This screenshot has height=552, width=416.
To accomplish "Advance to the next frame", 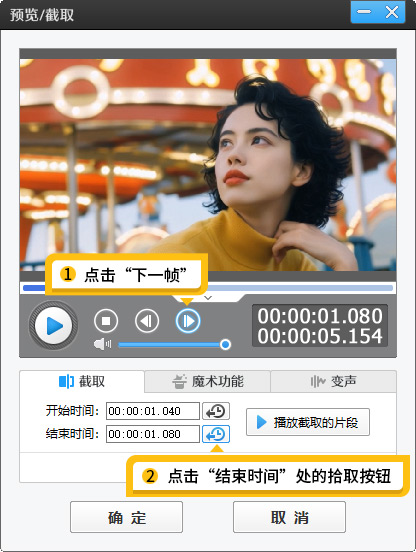I will pos(188,321).
